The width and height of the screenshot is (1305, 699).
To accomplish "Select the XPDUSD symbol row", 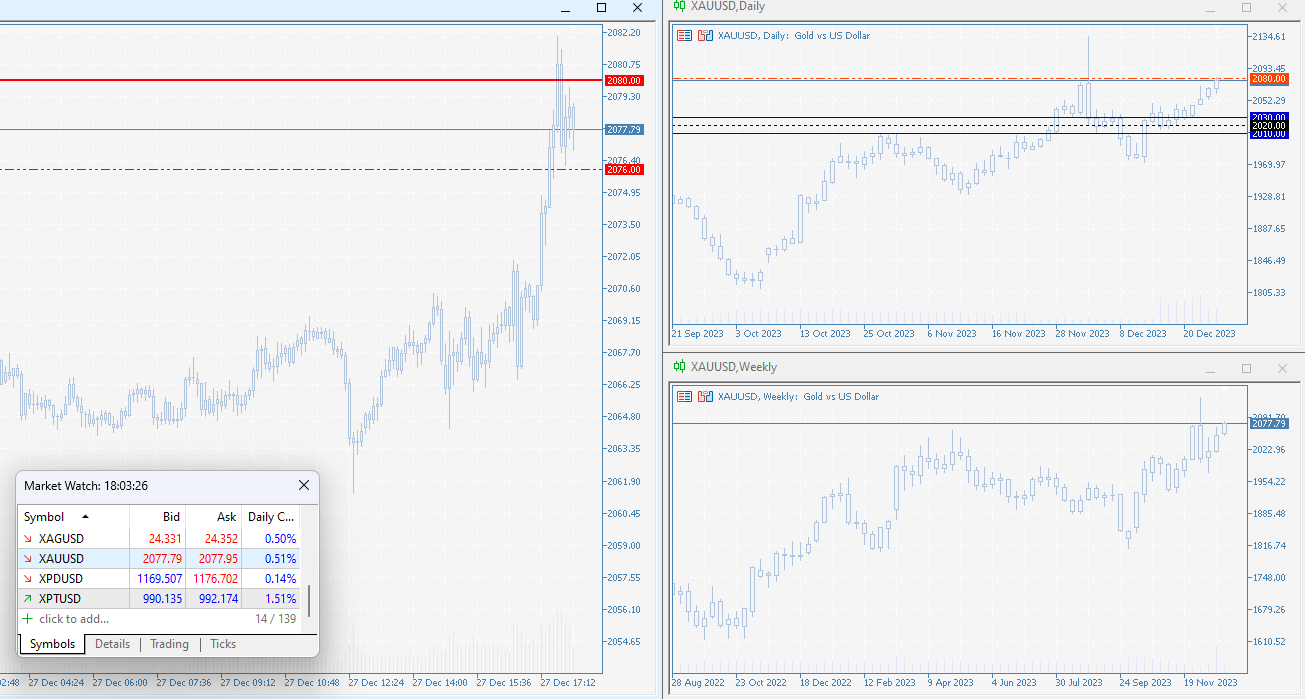I will tap(160, 579).
